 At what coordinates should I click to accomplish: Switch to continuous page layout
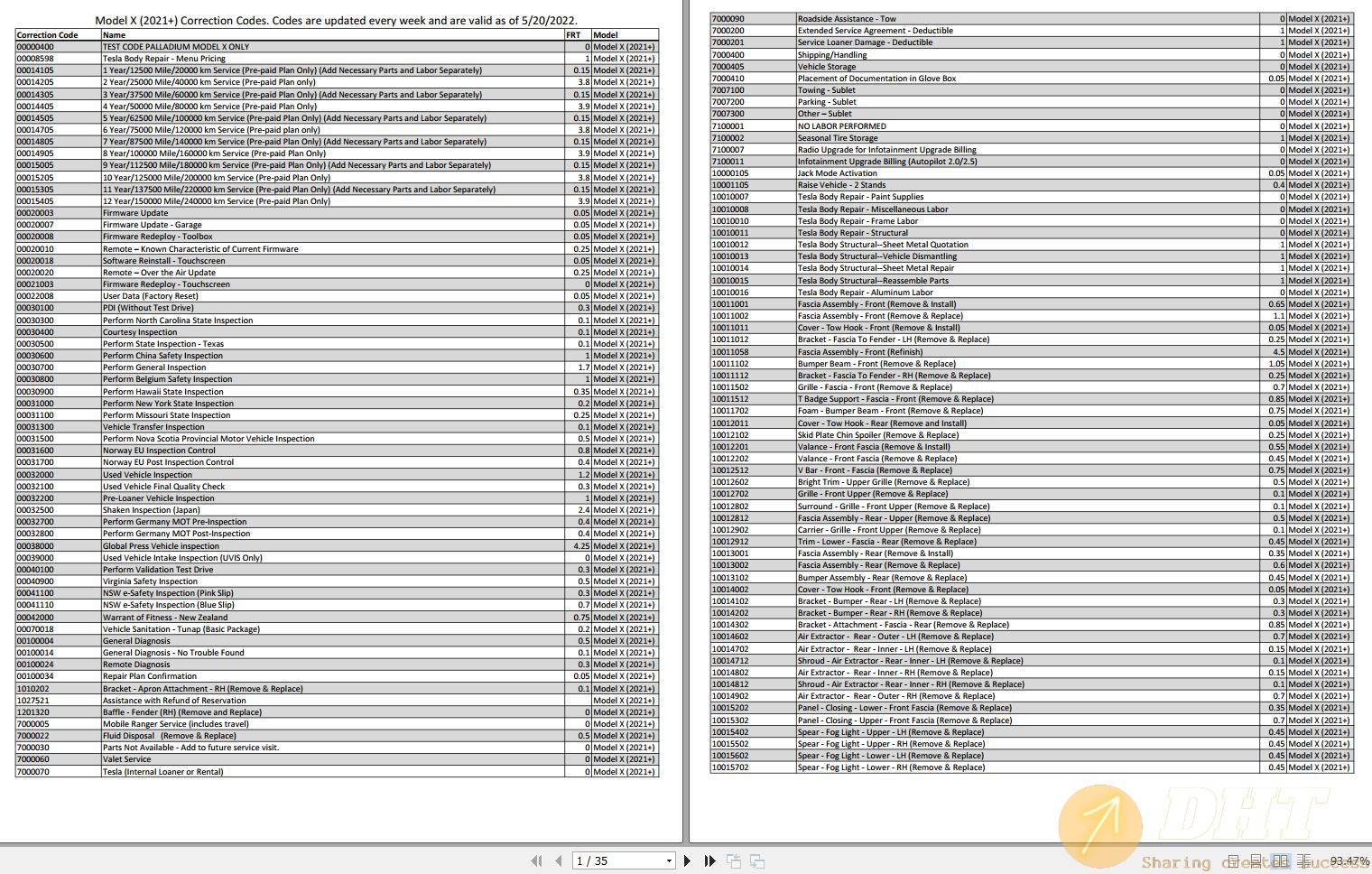pyautogui.click(x=1256, y=861)
